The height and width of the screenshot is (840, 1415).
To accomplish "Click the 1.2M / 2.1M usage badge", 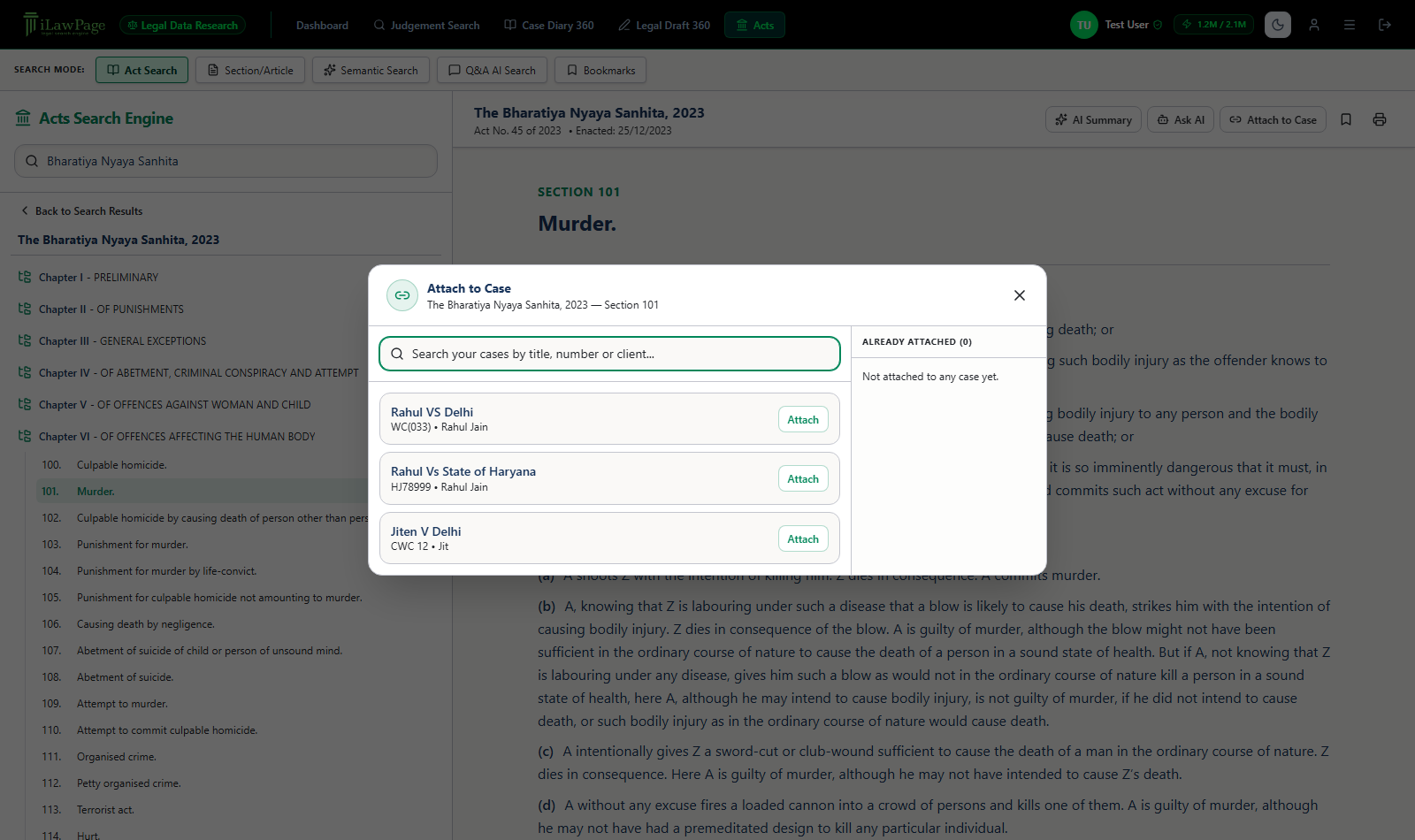I will pos(1213,25).
